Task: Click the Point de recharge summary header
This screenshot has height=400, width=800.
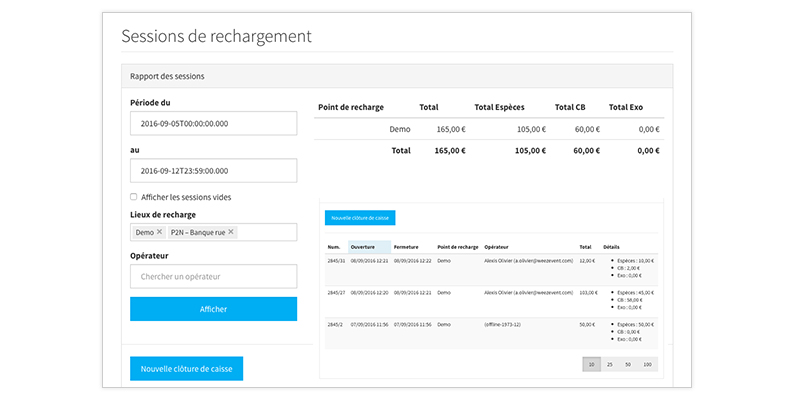Action: [351, 107]
